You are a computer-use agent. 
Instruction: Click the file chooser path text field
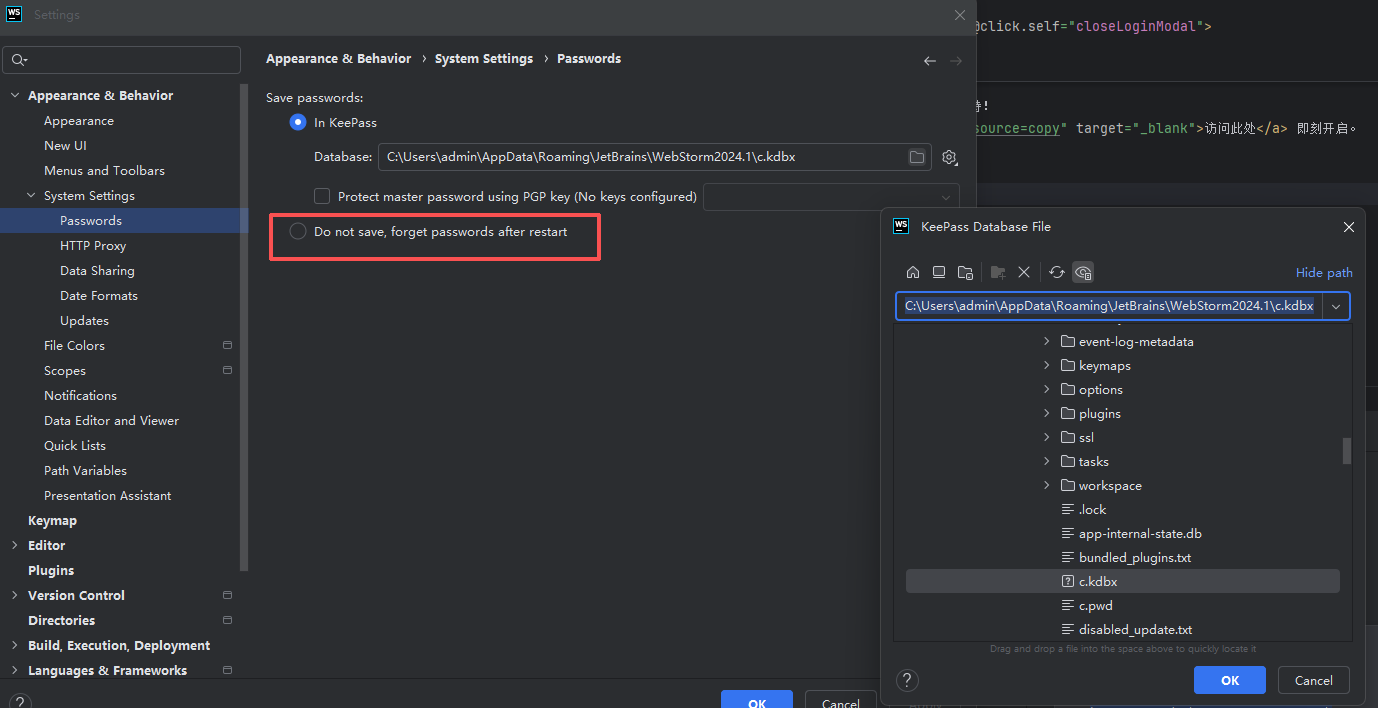[x=1109, y=306]
